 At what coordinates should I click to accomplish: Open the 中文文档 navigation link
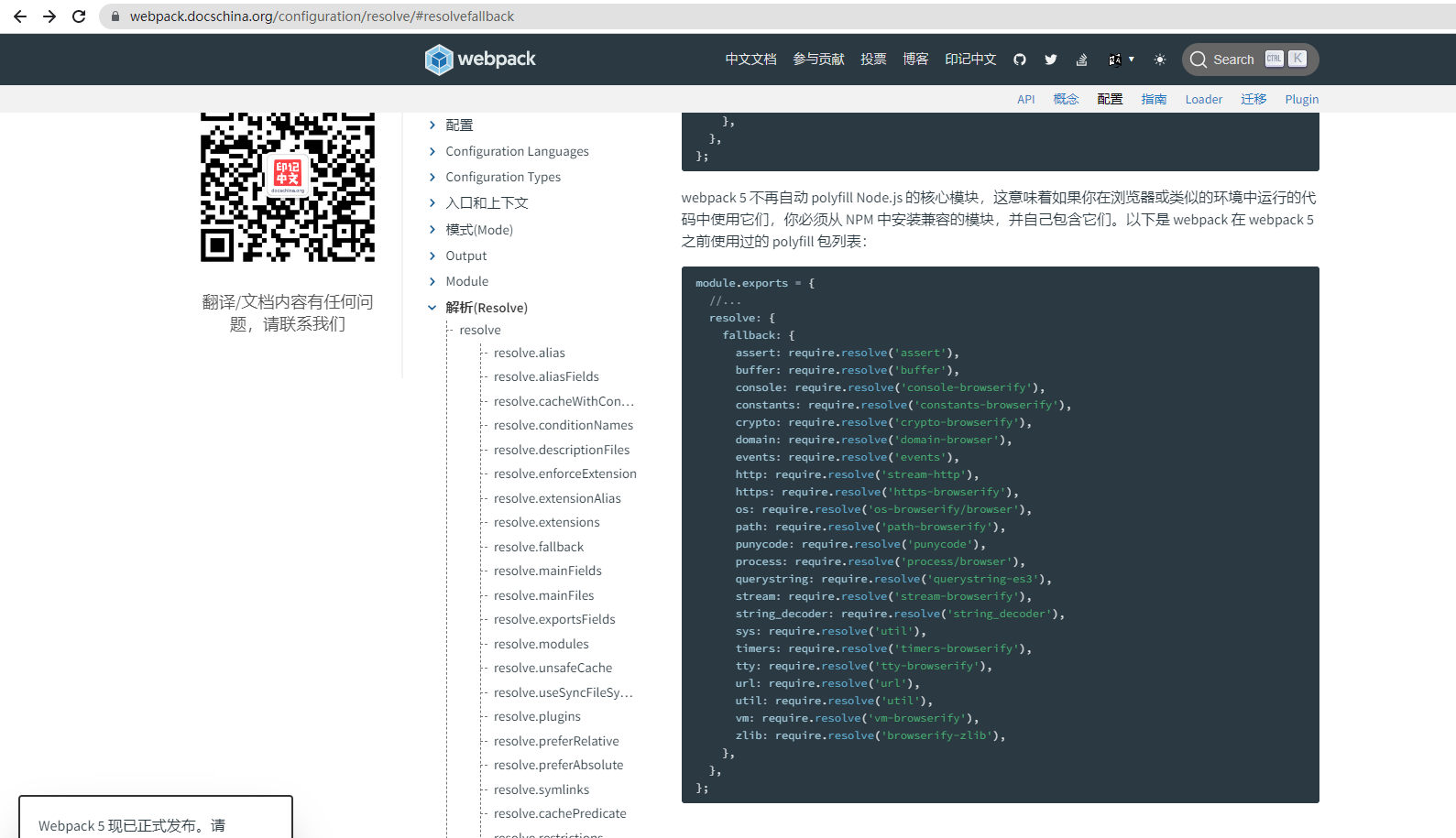click(750, 60)
